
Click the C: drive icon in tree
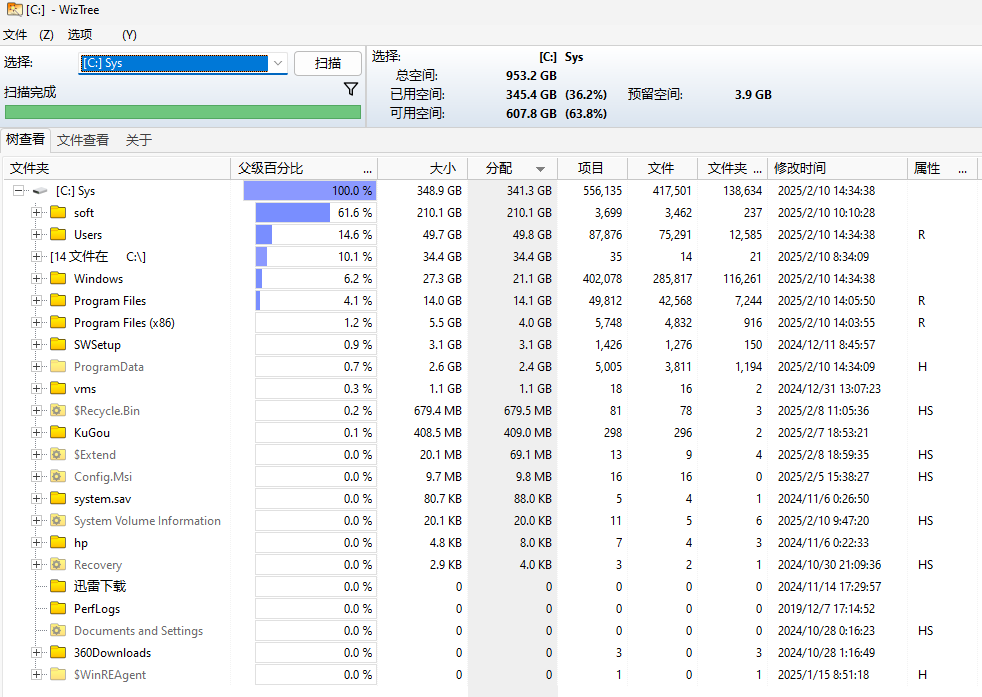click(x=40, y=190)
